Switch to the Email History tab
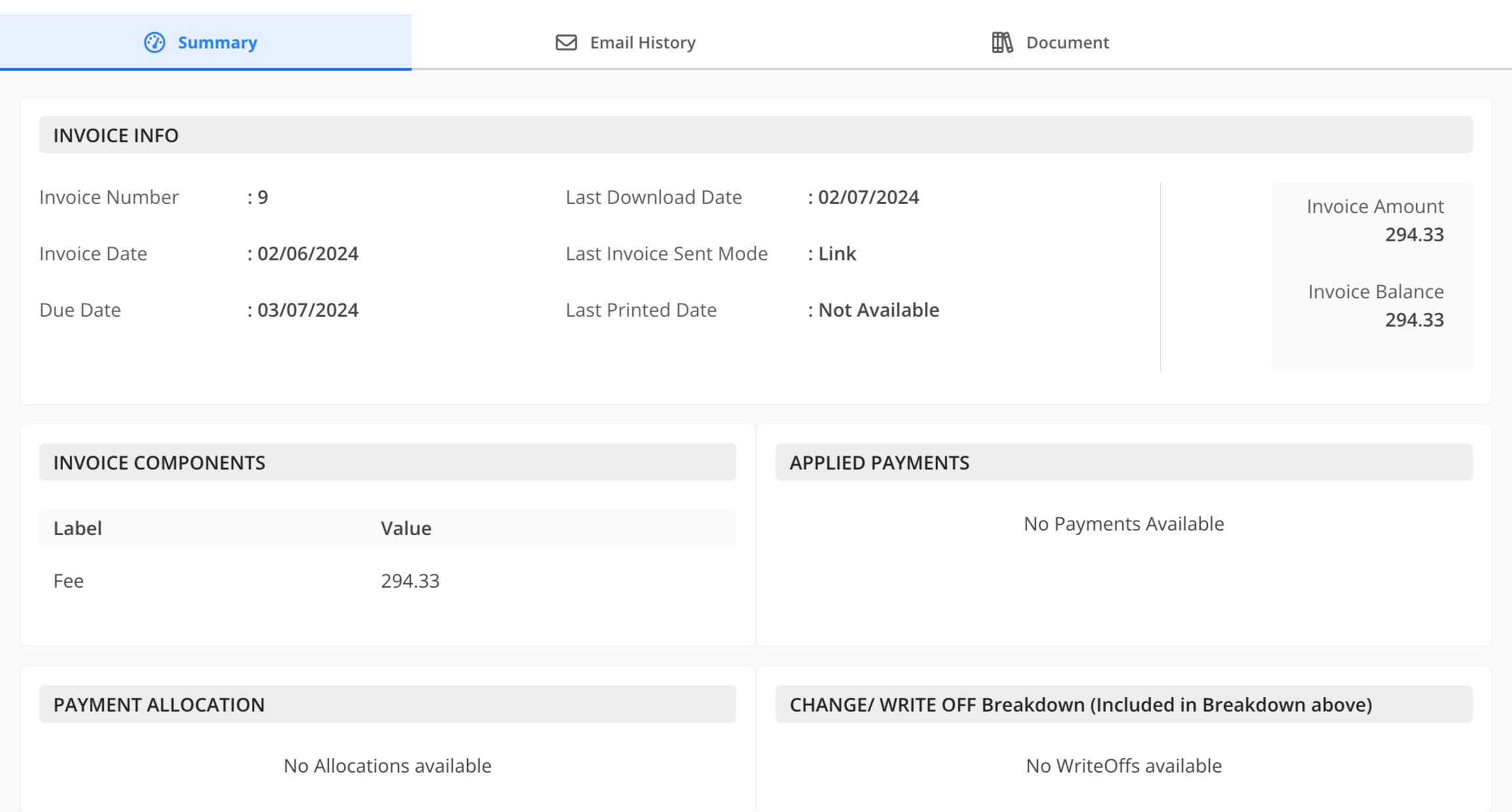Viewport: 1512px width, 812px height. pos(625,43)
